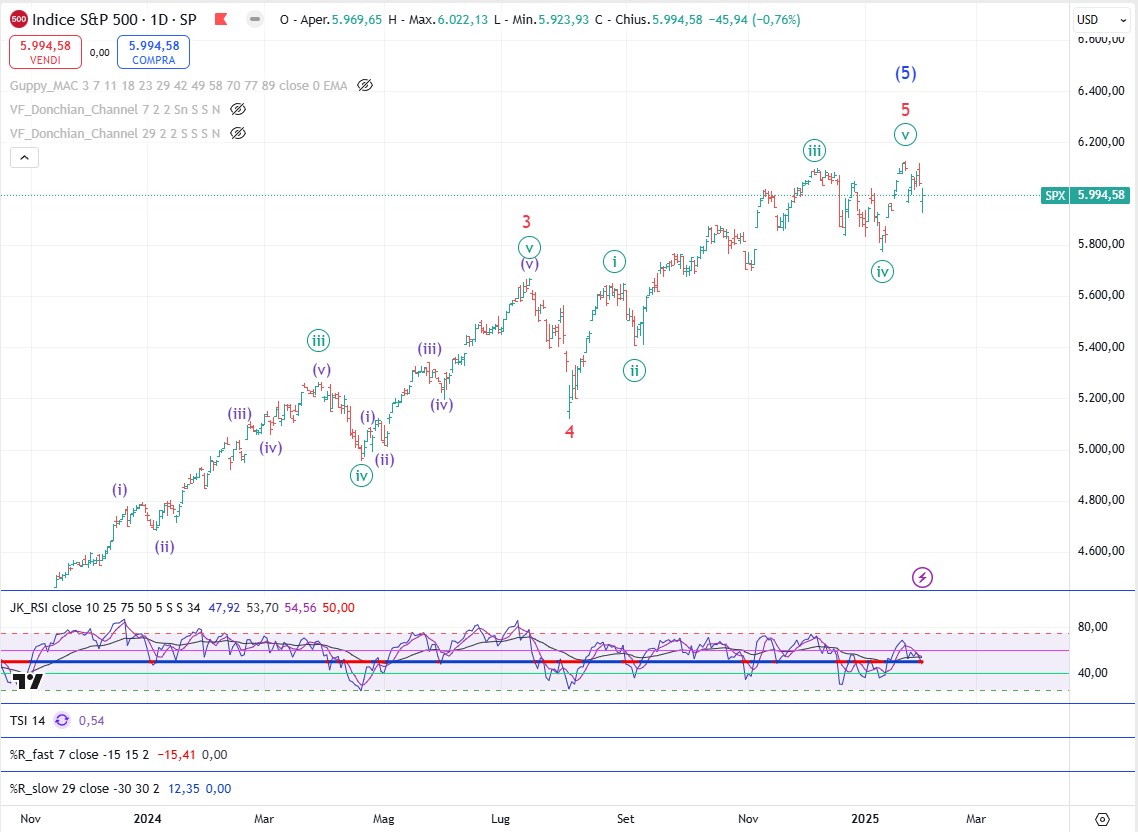Click the opening value 5.969,65
Image resolution: width=1138 pixels, height=832 pixels.
pyautogui.click(x=356, y=20)
